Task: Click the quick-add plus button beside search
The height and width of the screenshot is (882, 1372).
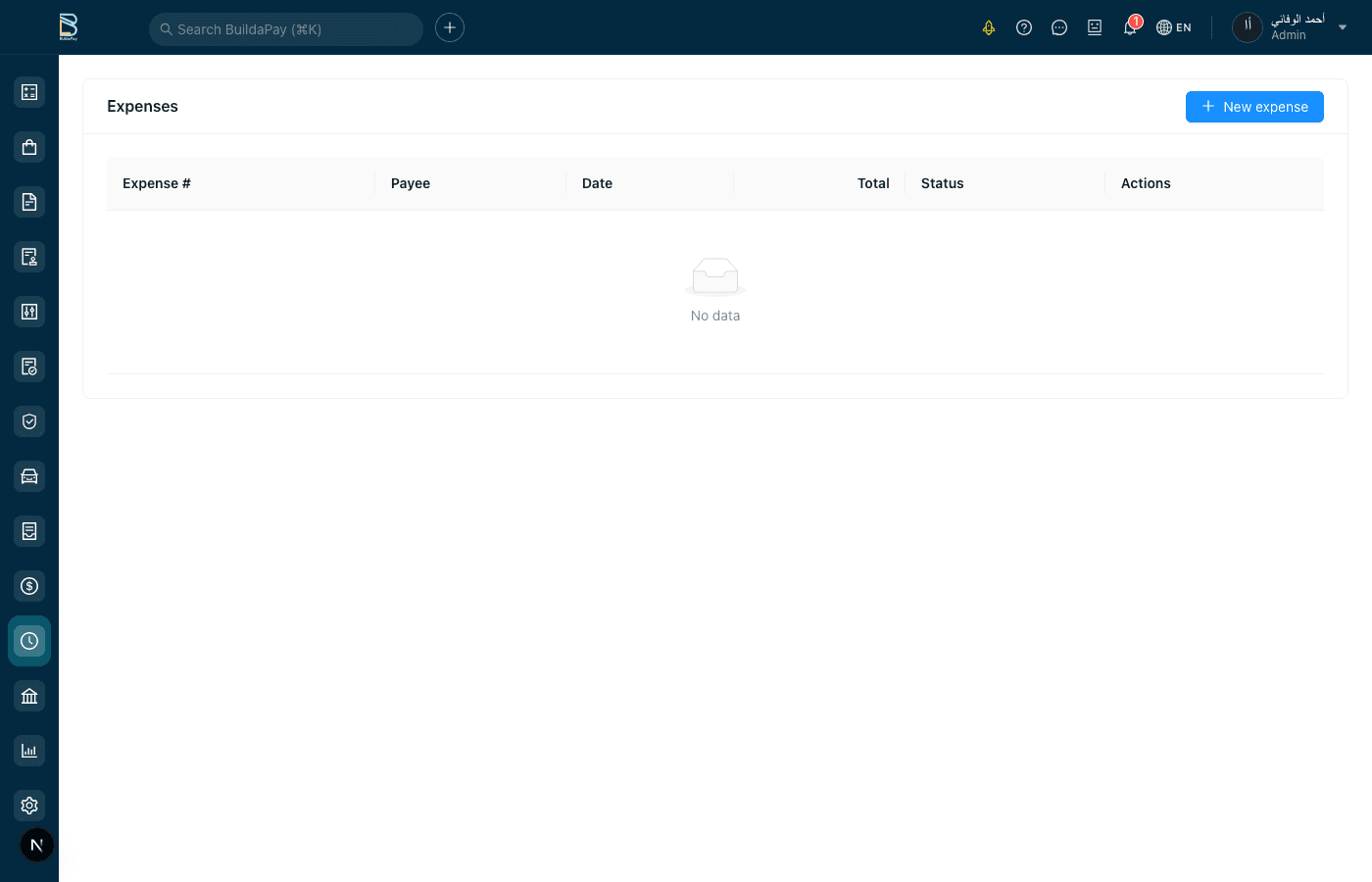Action: point(450,27)
